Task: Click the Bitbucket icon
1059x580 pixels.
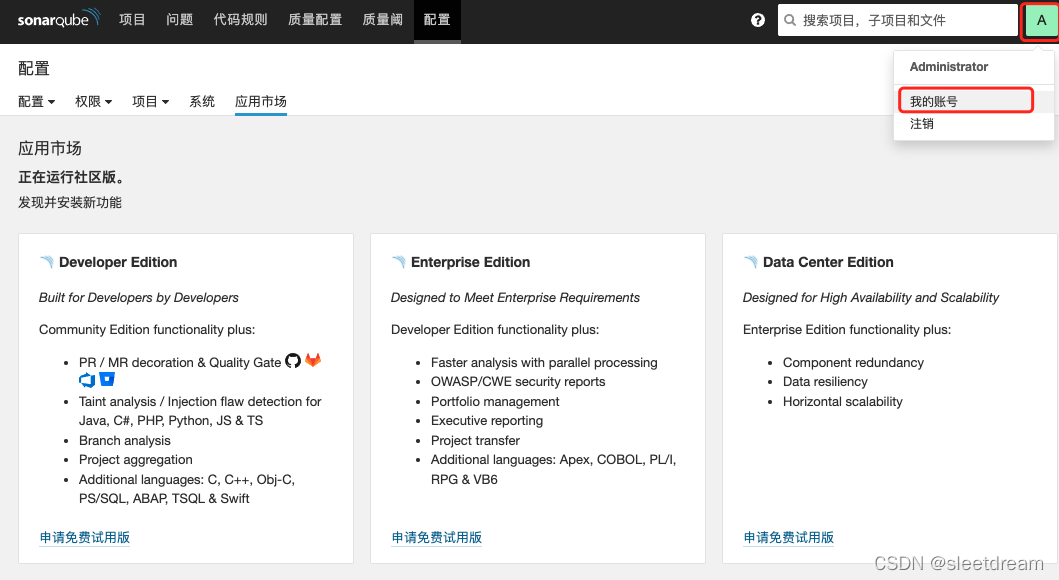Action: (107, 379)
